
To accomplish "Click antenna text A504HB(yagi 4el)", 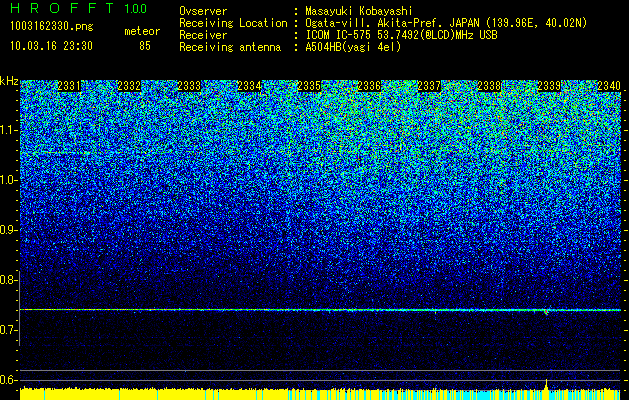I will 353,47.
